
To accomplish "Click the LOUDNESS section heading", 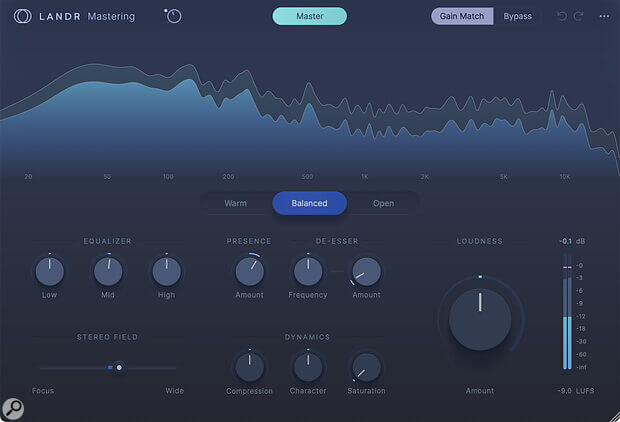I will [480, 241].
